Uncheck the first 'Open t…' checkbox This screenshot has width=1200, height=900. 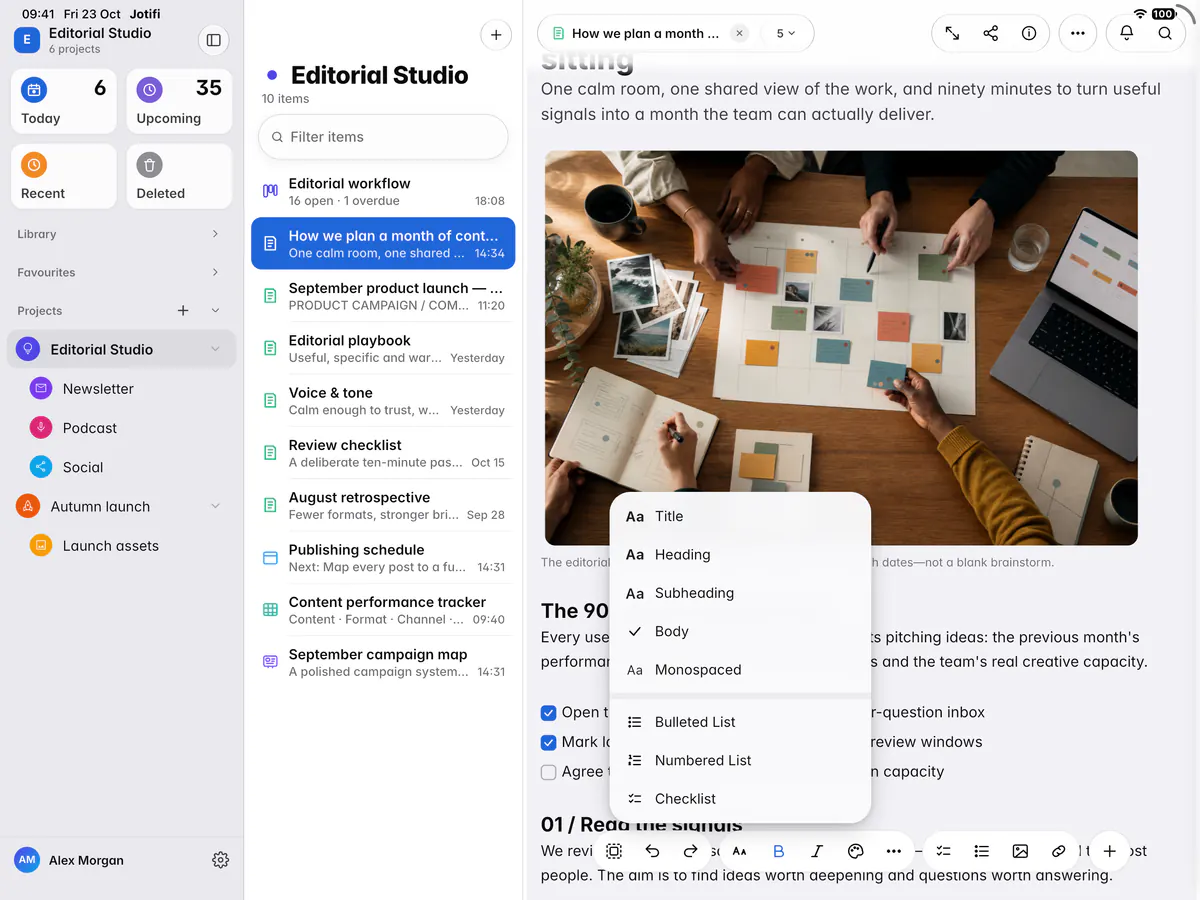tap(548, 713)
